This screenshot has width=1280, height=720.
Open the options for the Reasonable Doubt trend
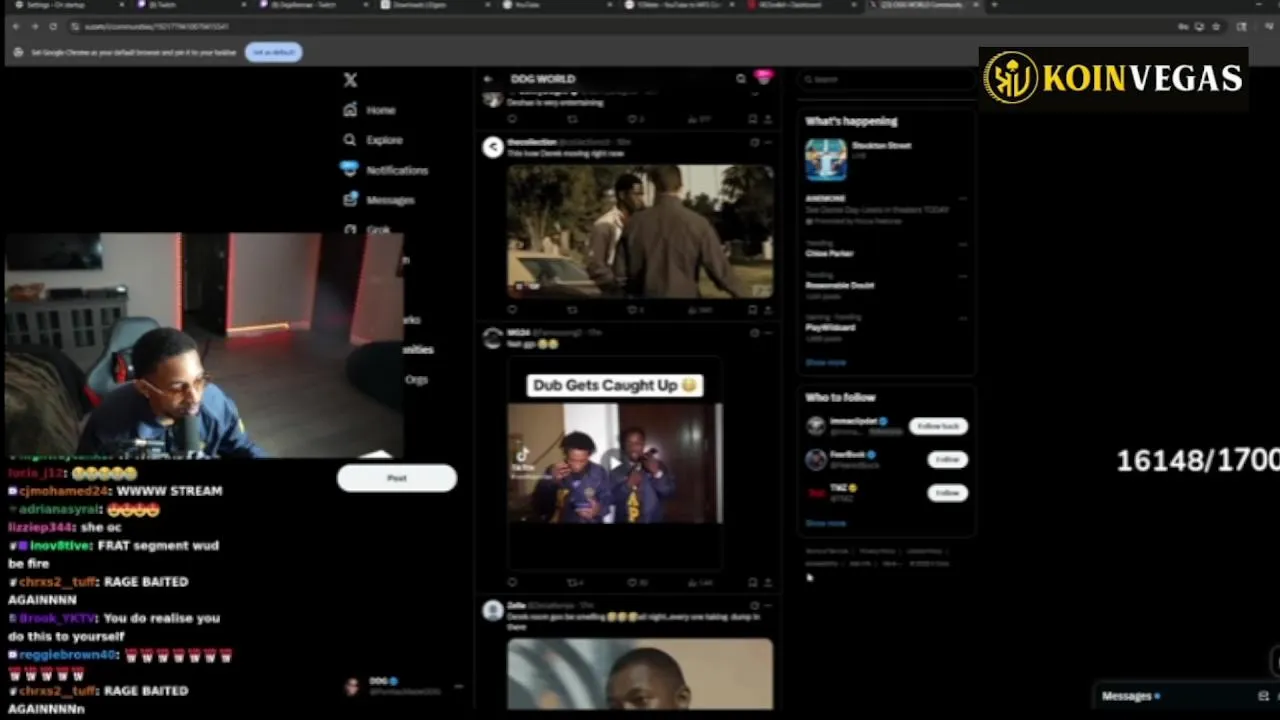pyautogui.click(x=963, y=275)
